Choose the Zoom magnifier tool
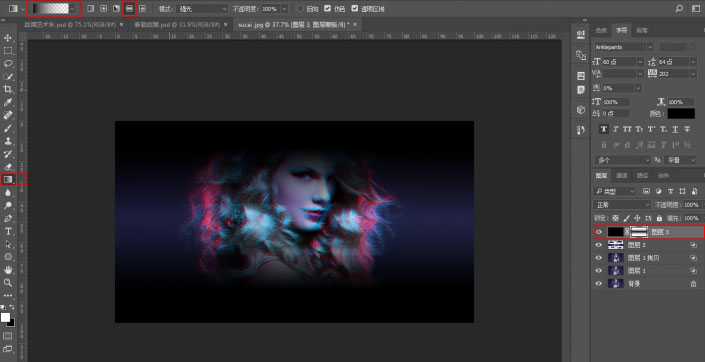Viewport: 705px width, 362px height. 8,282
